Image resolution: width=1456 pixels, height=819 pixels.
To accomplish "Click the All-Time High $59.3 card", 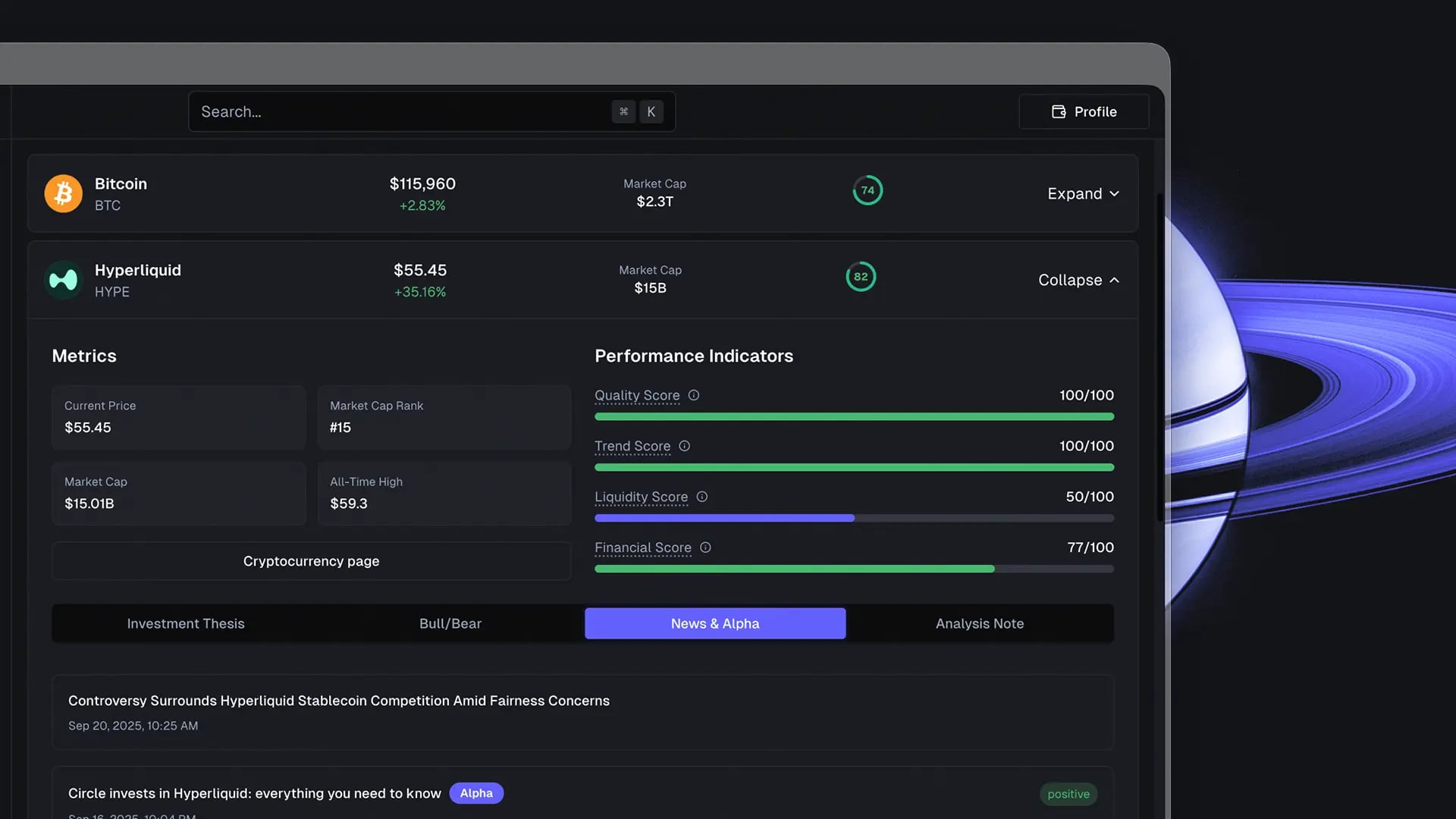I will coord(444,493).
